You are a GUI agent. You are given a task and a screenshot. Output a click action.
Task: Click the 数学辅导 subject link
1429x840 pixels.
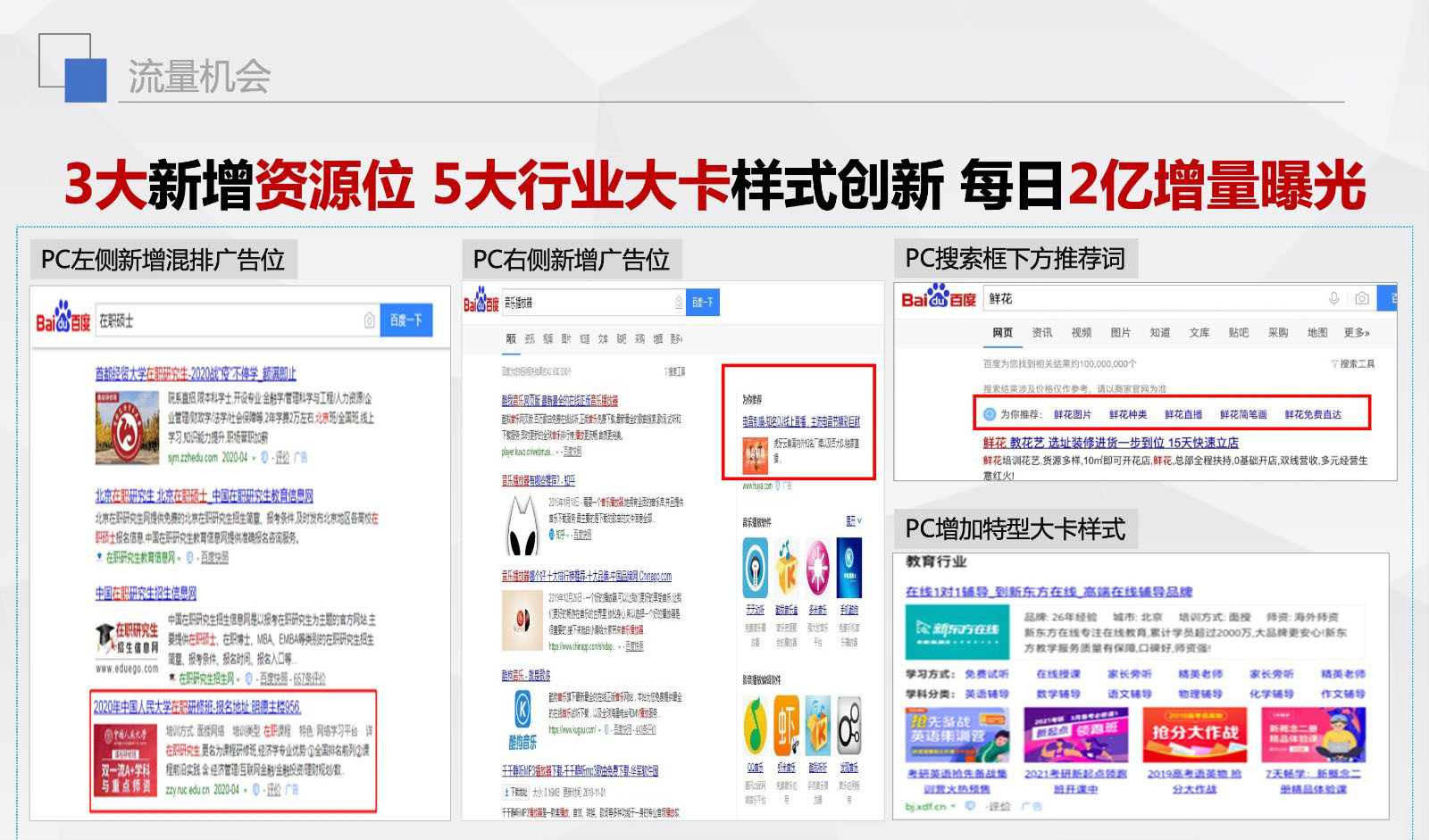(x=1058, y=694)
